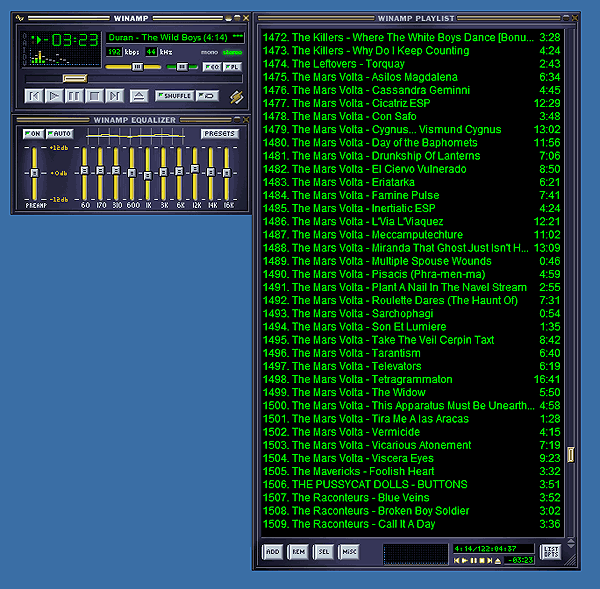Open the Winamp main menu icon in title bar
This screenshot has width=600, height=589.
[20, 18]
